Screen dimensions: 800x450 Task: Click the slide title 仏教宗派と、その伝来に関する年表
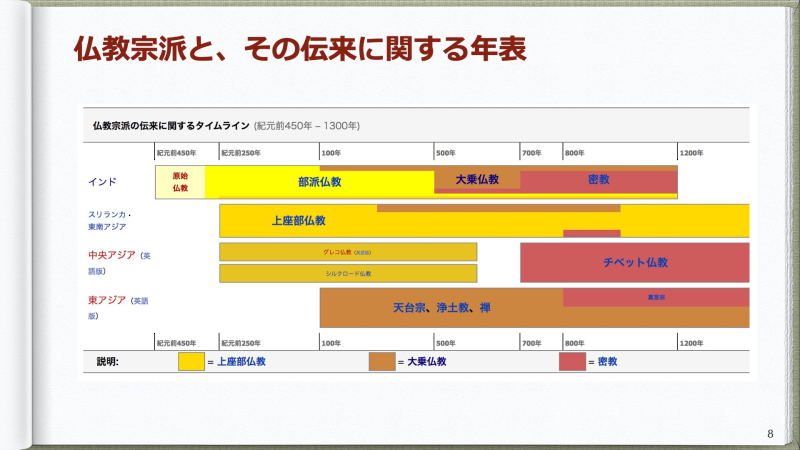pyautogui.click(x=300, y=47)
